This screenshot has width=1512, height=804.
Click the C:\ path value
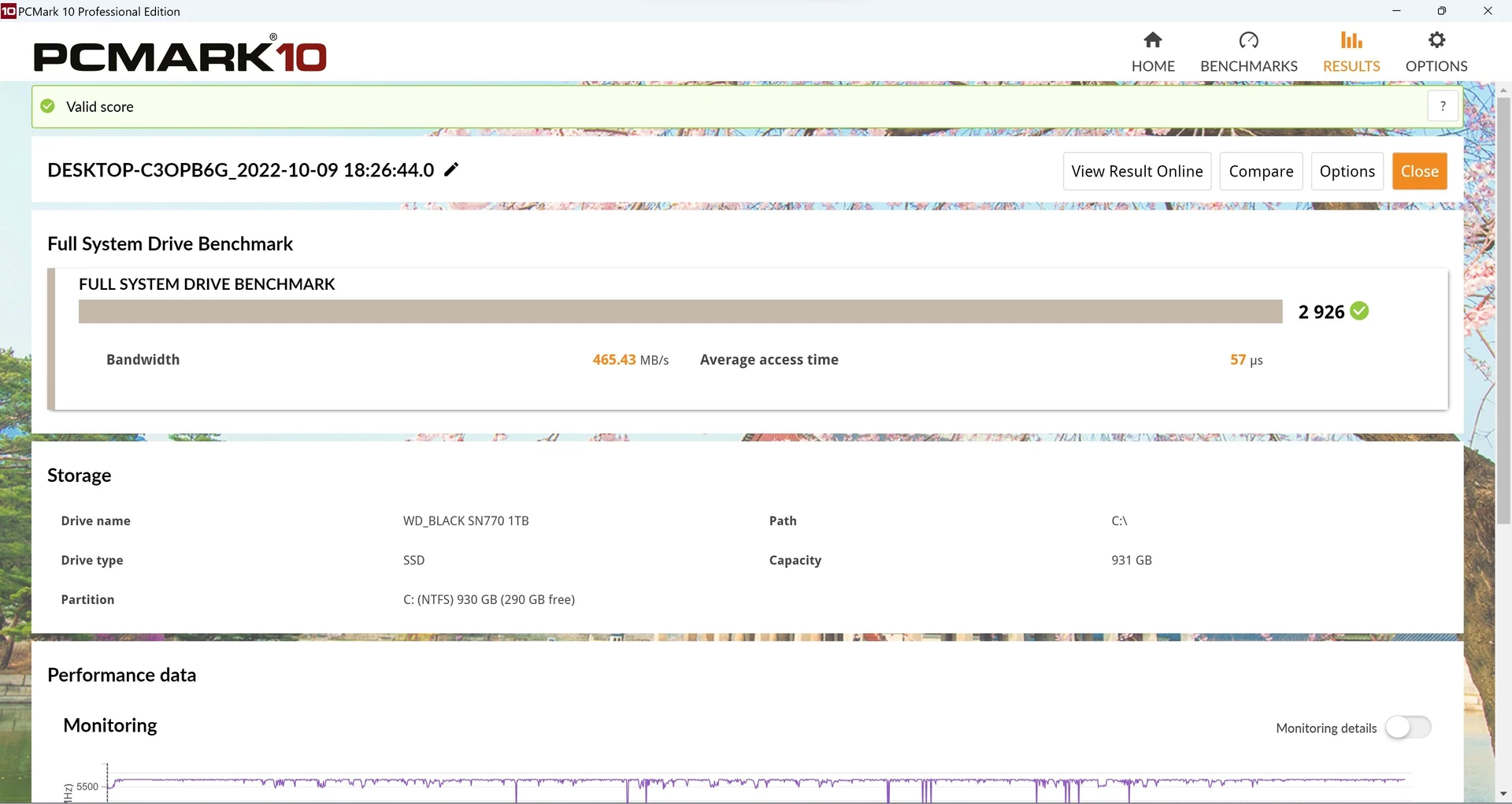1119,521
